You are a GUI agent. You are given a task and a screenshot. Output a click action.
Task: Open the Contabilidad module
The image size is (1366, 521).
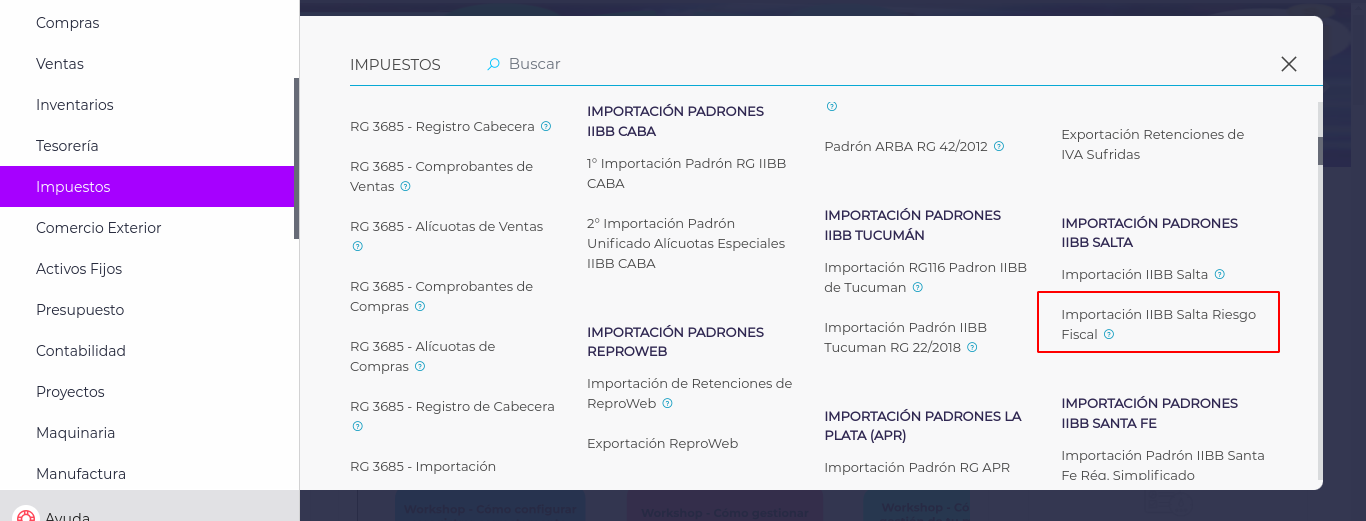click(147, 351)
